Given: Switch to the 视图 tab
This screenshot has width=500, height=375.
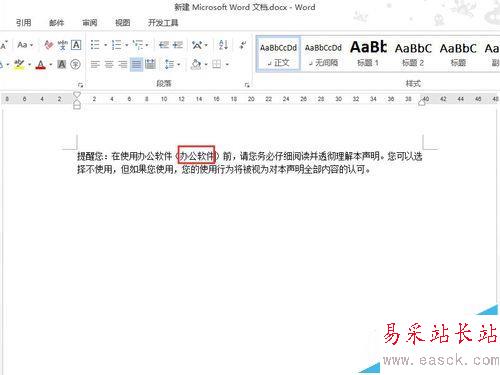Looking at the screenshot, I should pyautogui.click(x=122, y=23).
